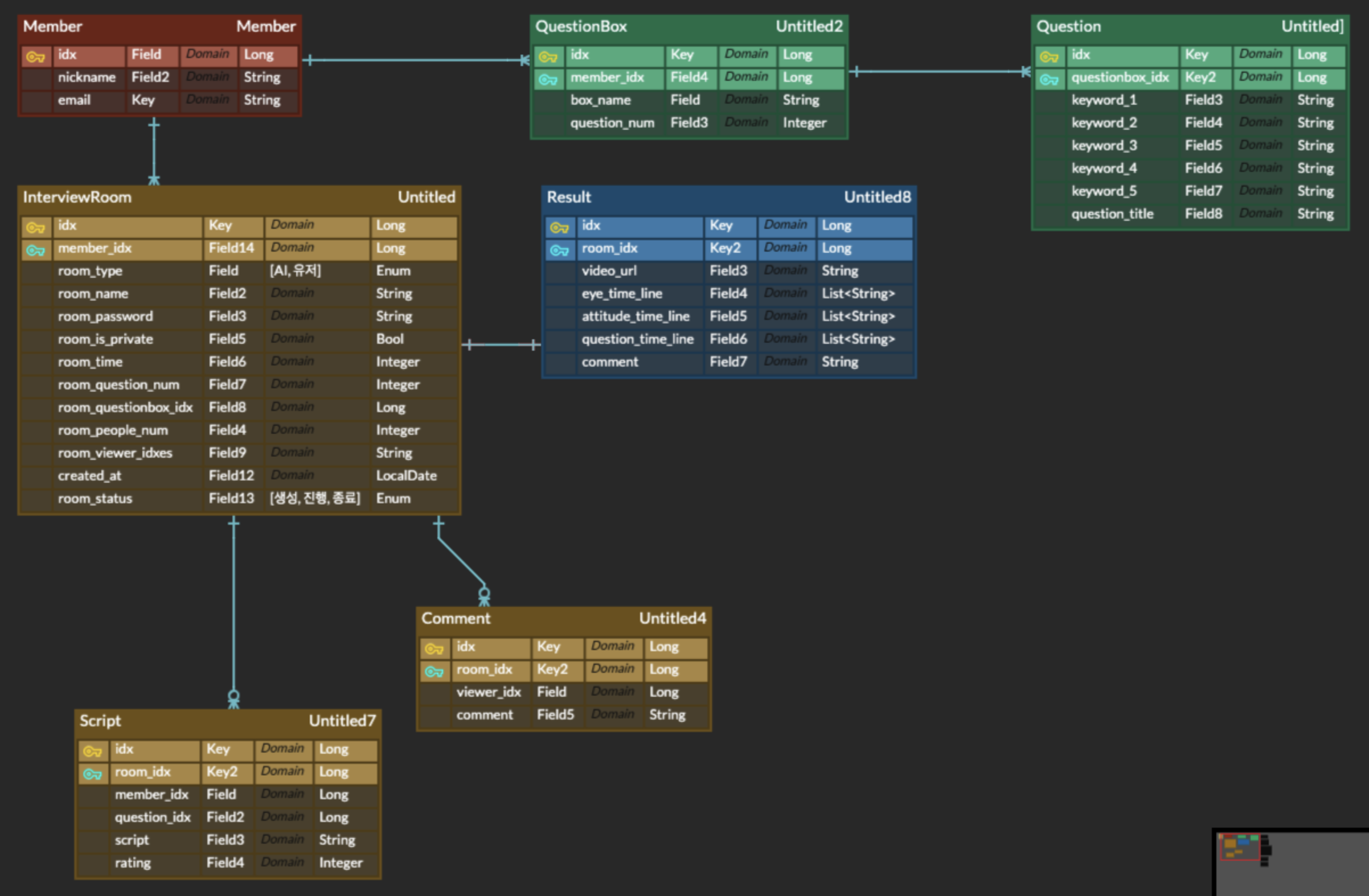Click the primary key icon in Question table

click(1048, 56)
